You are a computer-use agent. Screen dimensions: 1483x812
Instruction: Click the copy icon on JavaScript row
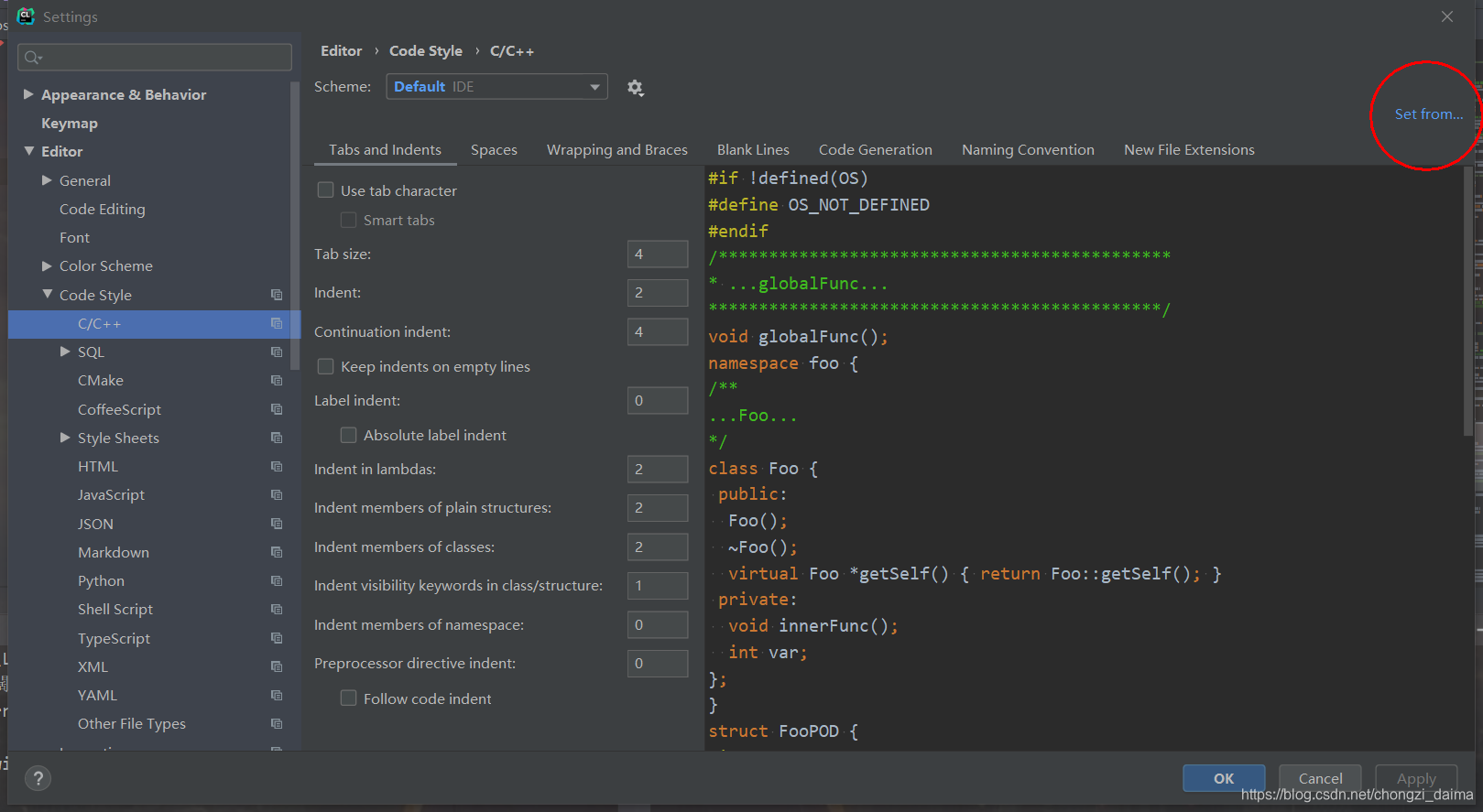pyautogui.click(x=277, y=494)
